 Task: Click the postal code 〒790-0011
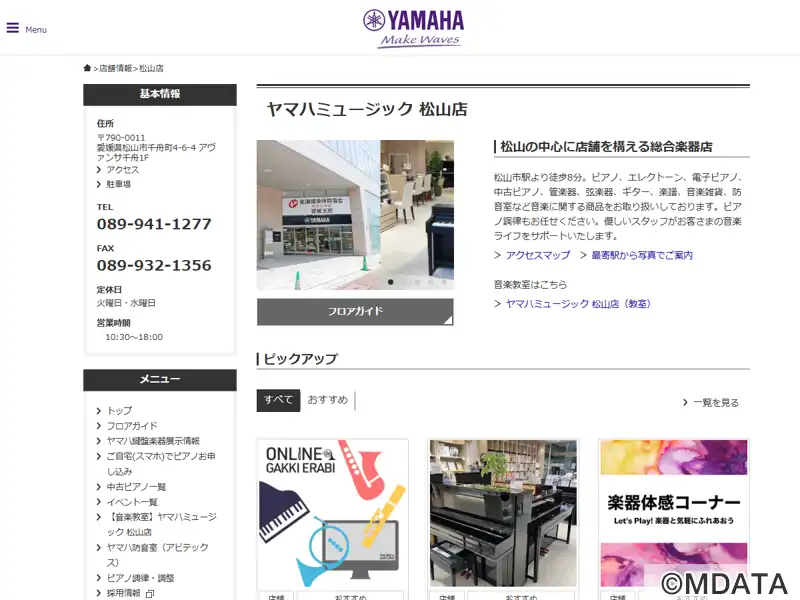coord(121,138)
